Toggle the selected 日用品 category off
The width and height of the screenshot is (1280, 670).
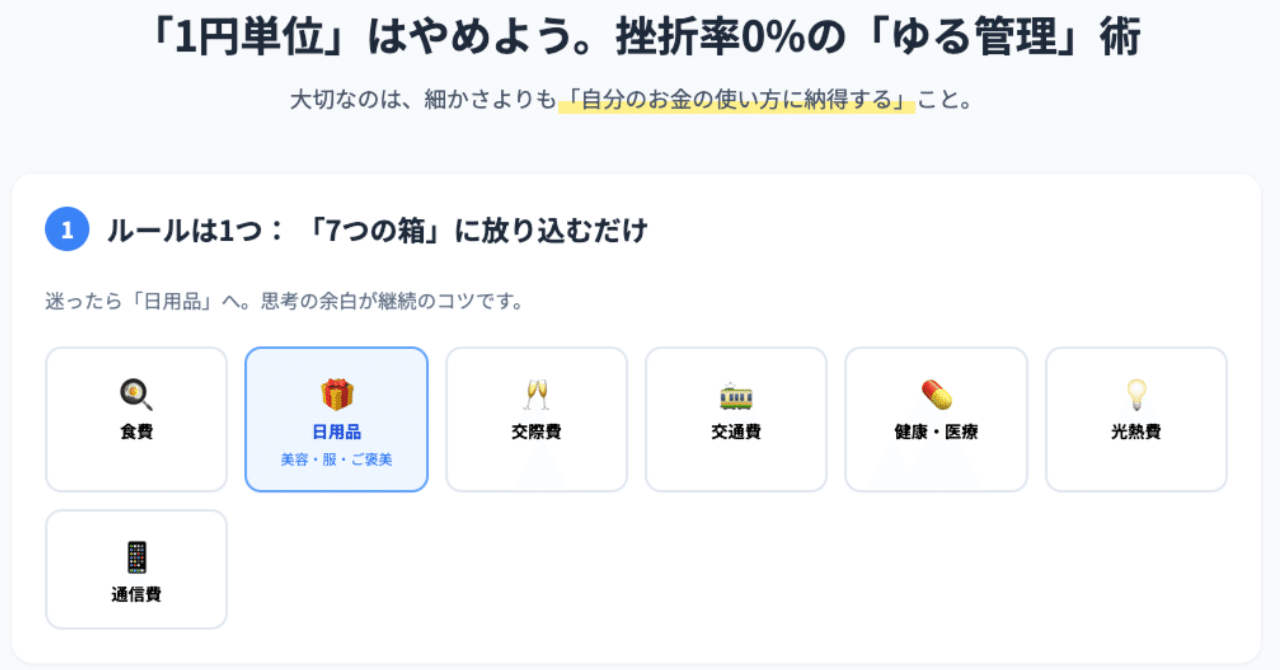pos(336,419)
